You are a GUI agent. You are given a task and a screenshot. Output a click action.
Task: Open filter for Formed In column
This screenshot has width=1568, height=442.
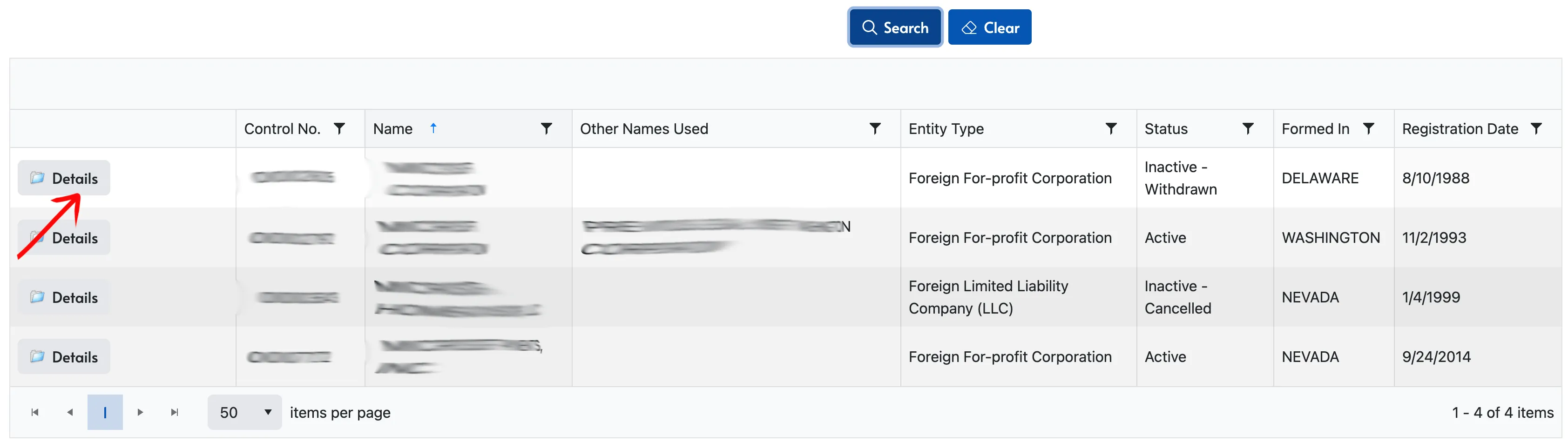[x=1368, y=128]
